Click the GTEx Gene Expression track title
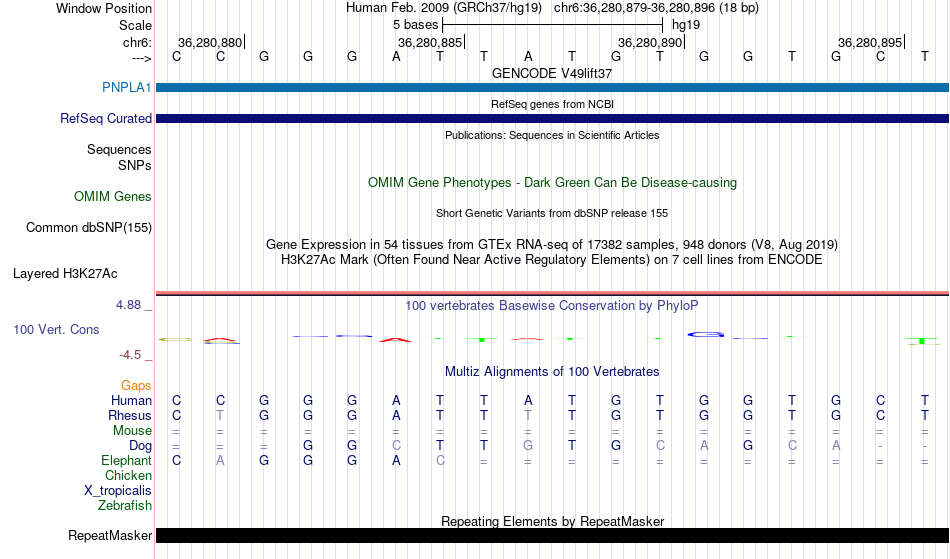 pos(552,244)
